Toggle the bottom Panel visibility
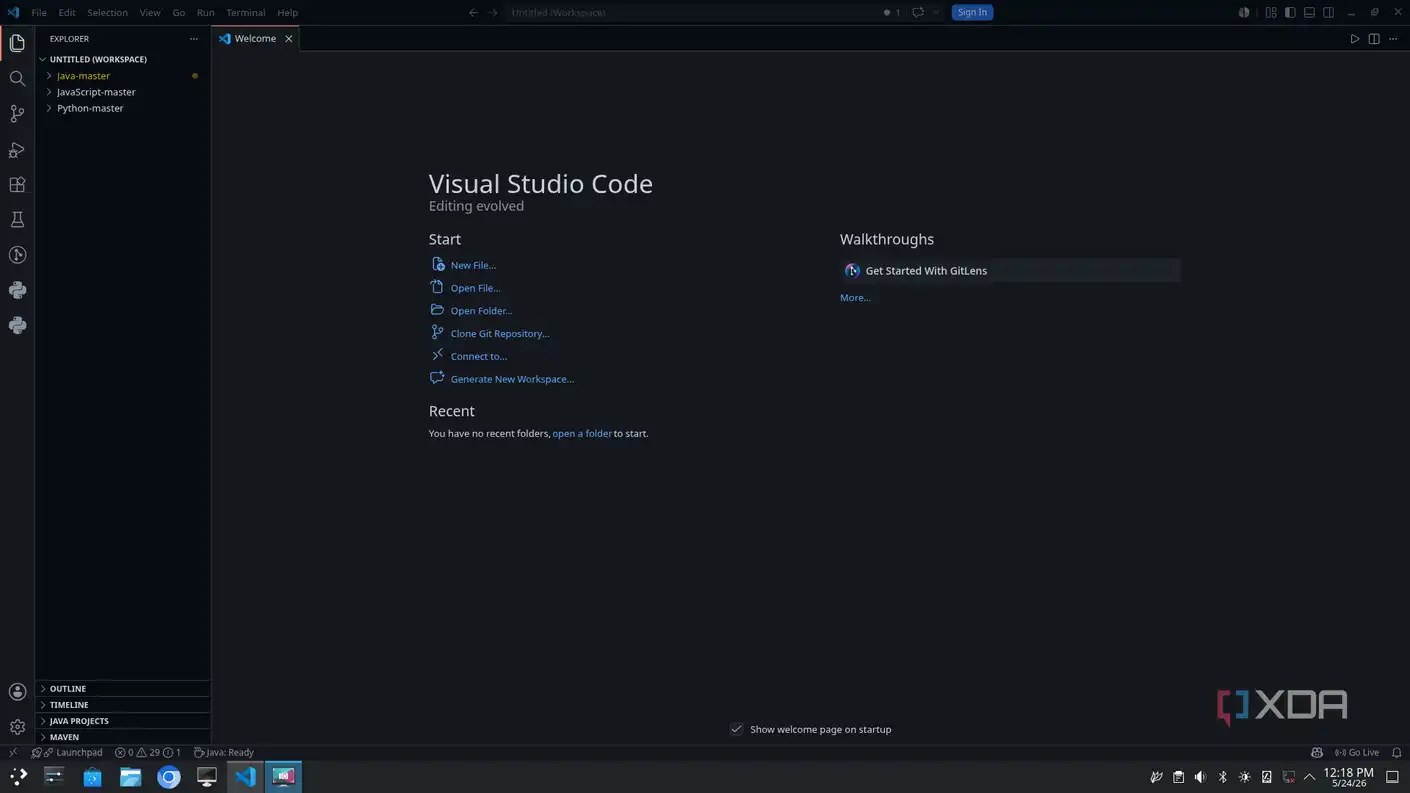The height and width of the screenshot is (793, 1410). (1309, 12)
